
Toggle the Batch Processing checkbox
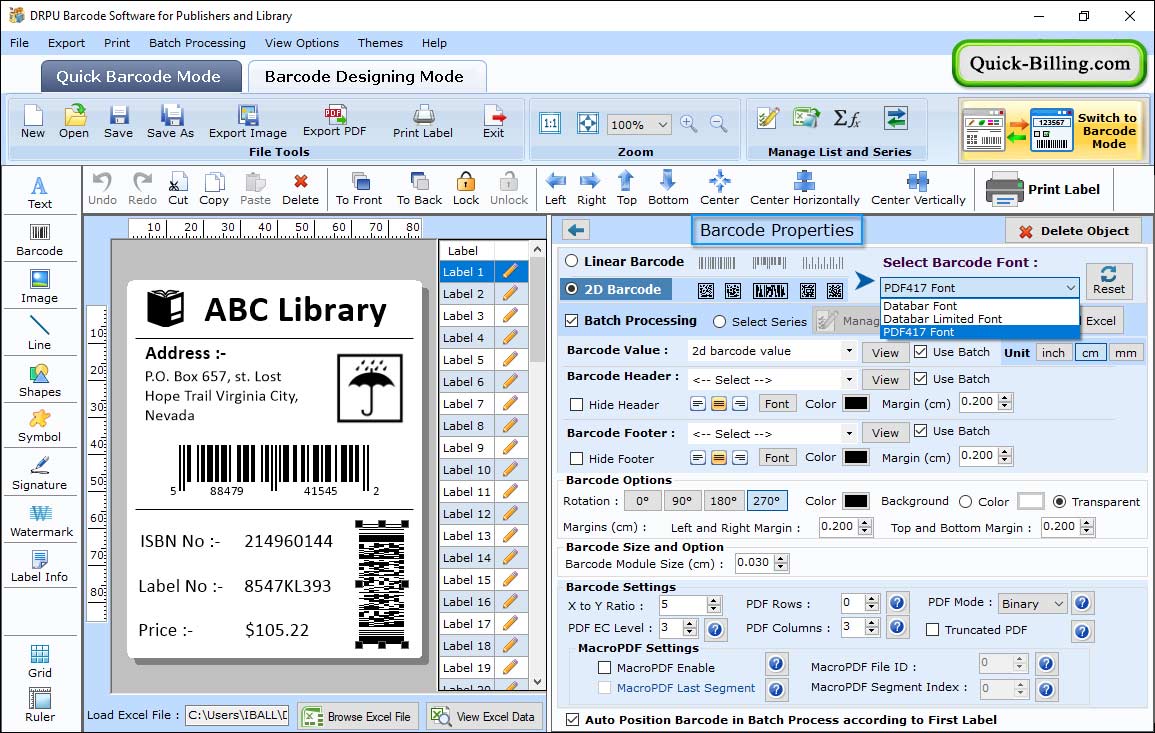pos(572,320)
